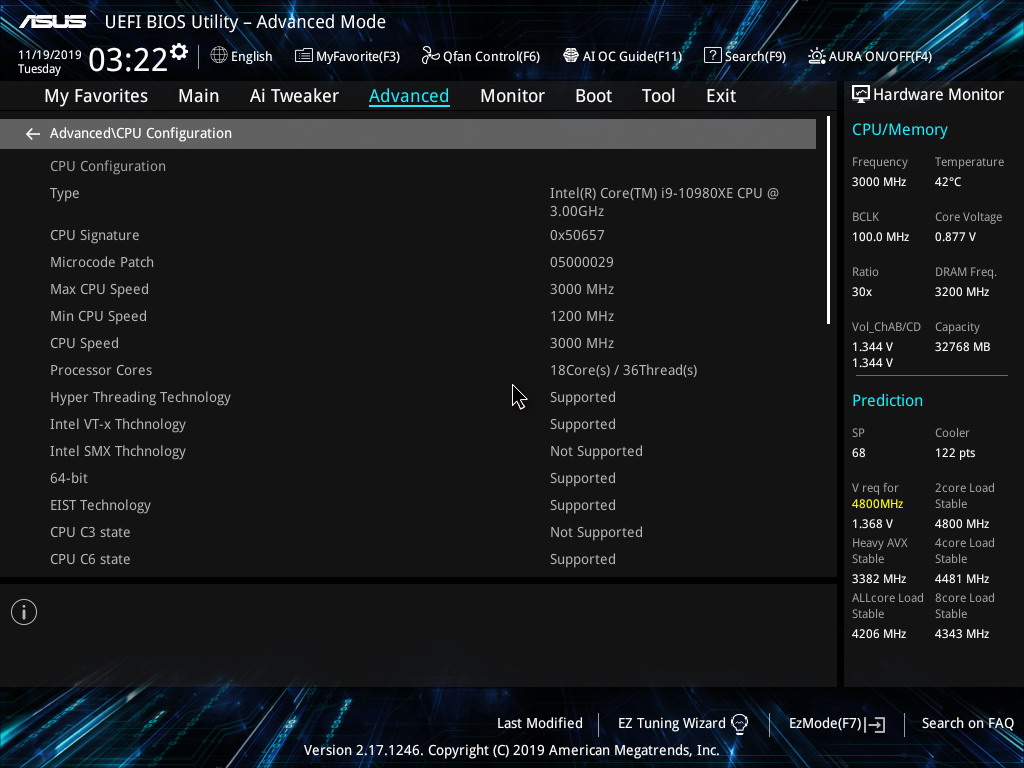
Task: Select CPU C3 state row
Action: click(x=408, y=532)
